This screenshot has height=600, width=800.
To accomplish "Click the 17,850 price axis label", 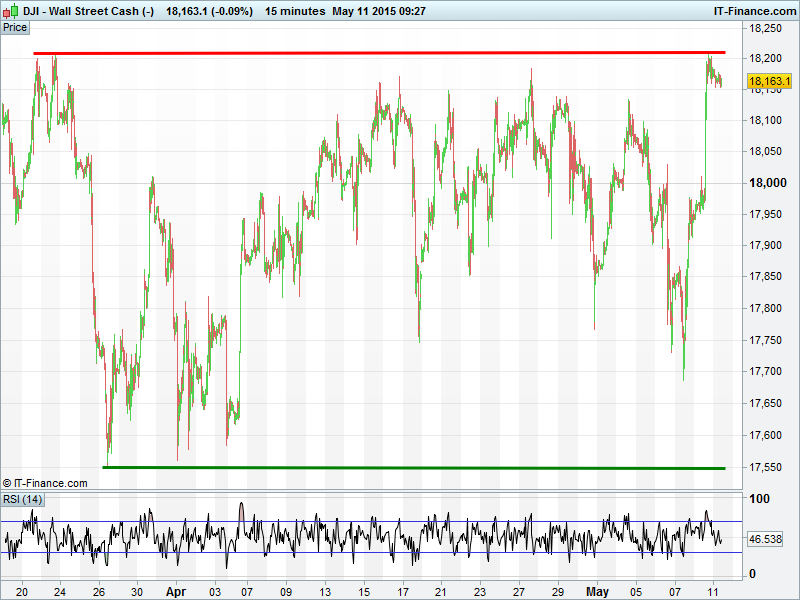I will pos(765,277).
